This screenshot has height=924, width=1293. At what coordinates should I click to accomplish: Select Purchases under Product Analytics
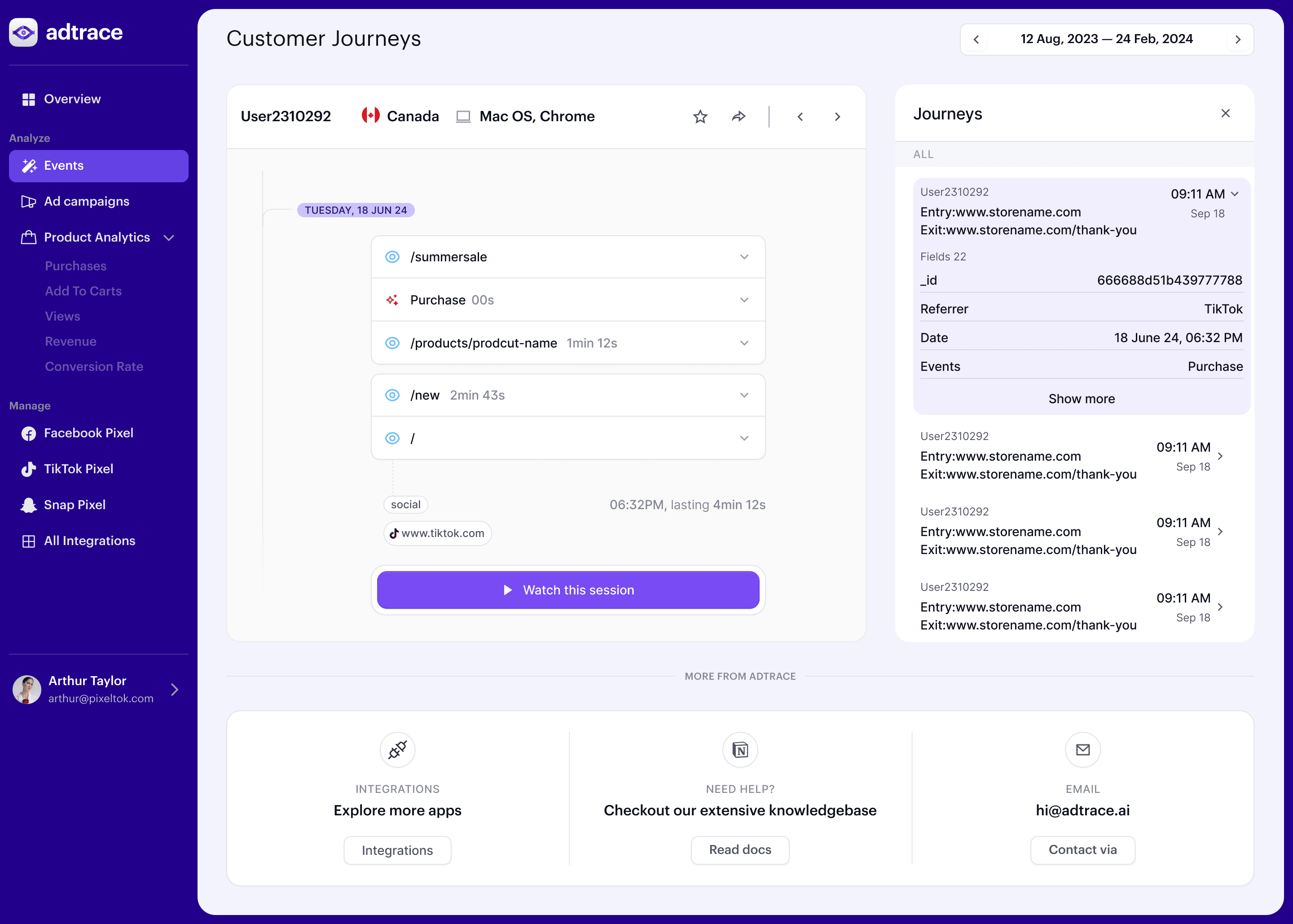coord(76,265)
